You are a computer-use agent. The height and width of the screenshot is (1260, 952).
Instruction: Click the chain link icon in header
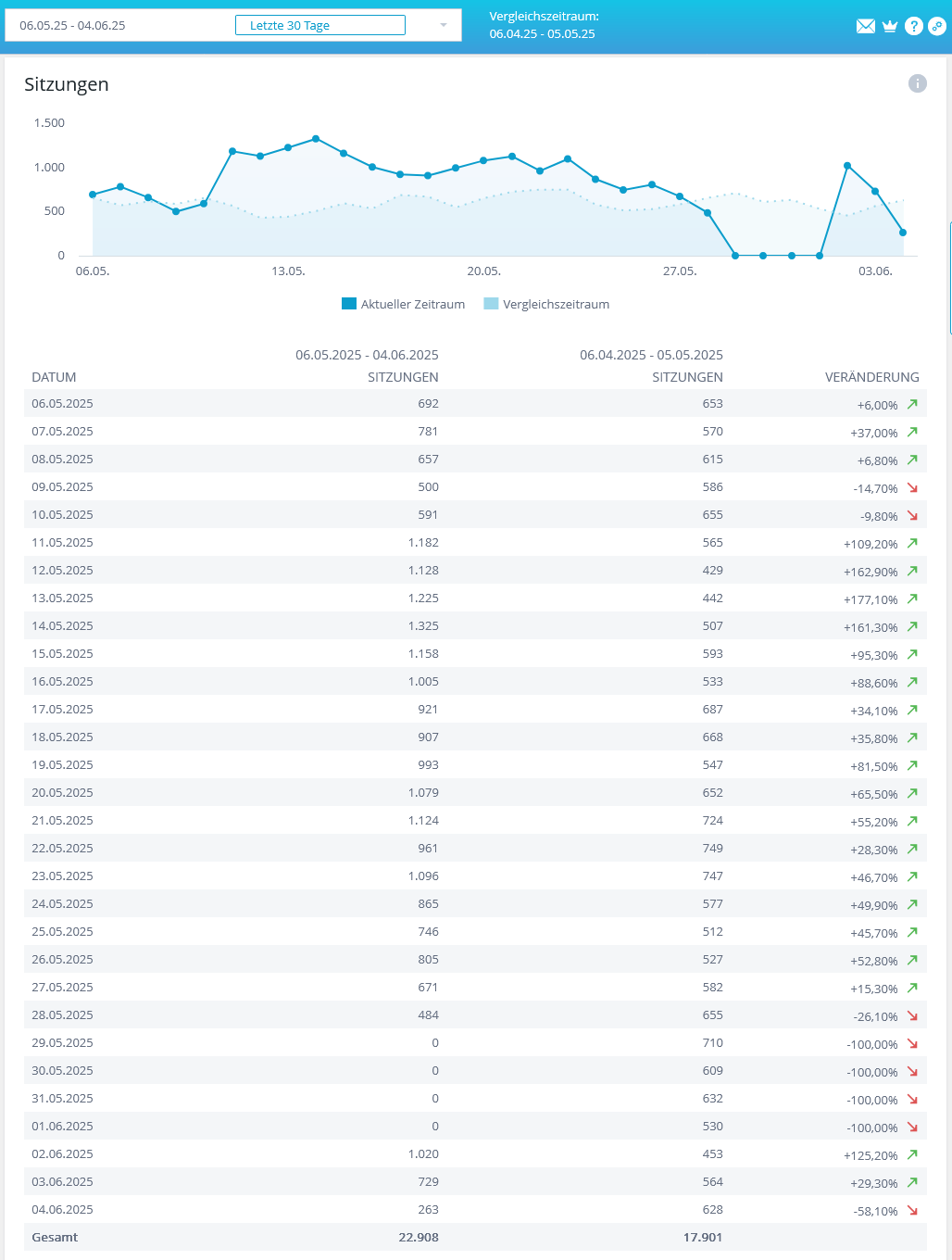tap(937, 26)
